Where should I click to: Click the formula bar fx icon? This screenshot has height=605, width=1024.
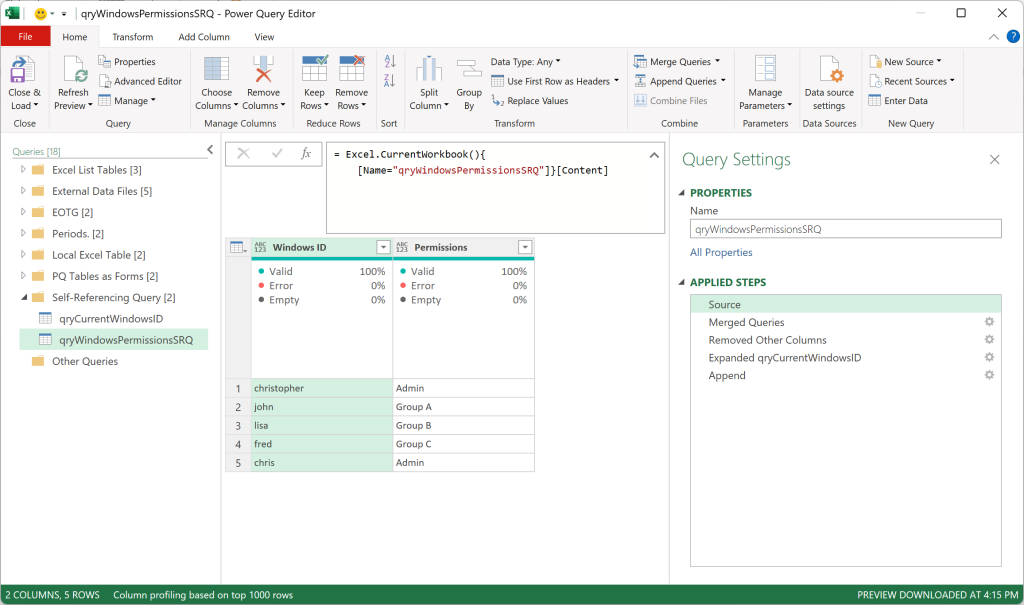pyautogui.click(x=306, y=154)
